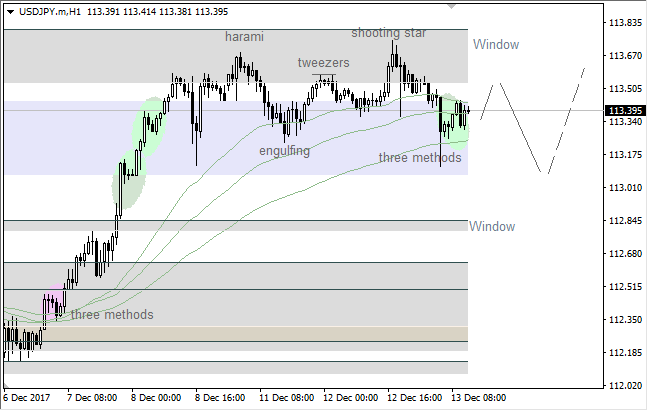Click the chart shift triangle marker at top
The image size is (647, 410).
point(454,6)
